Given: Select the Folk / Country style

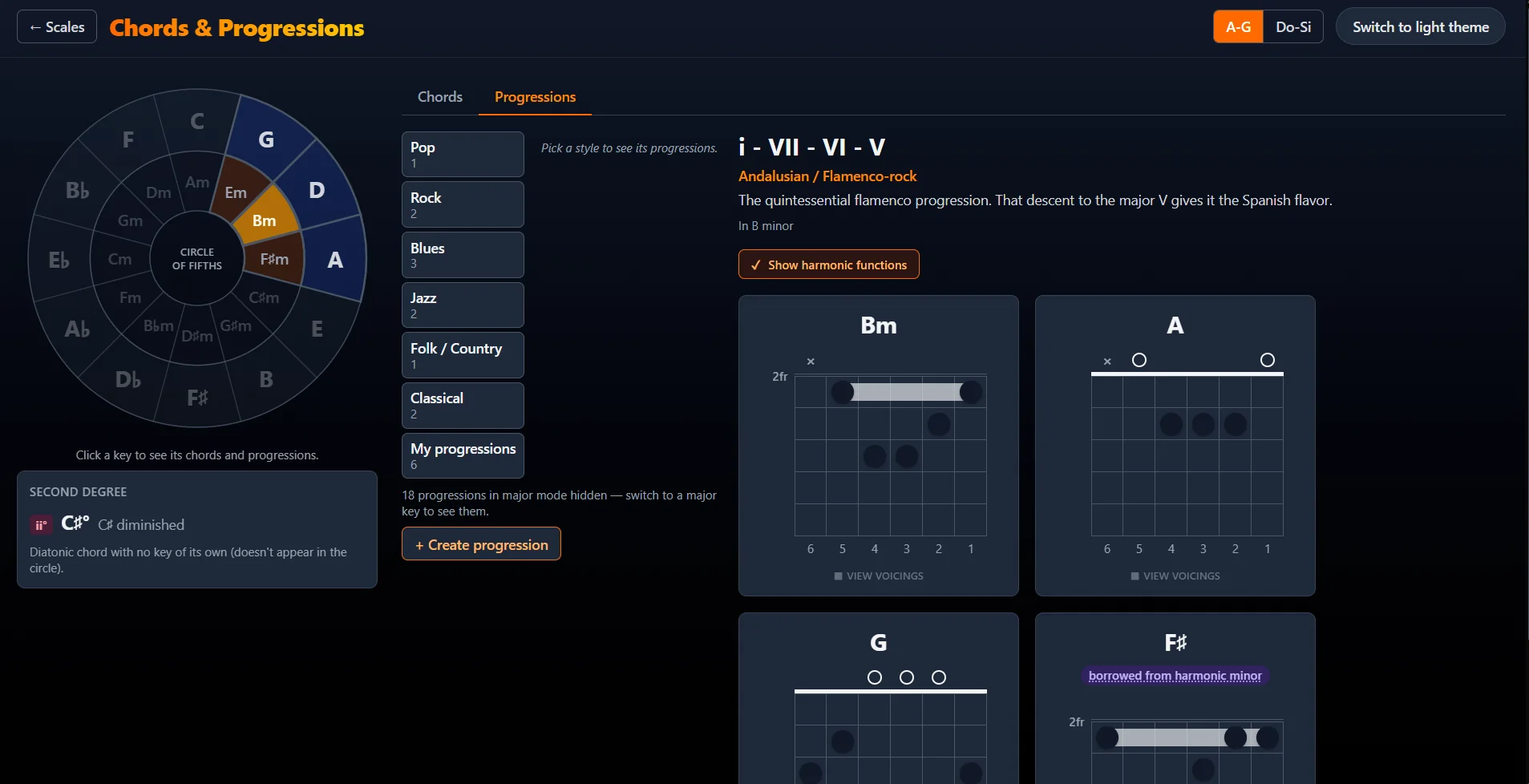Looking at the screenshot, I should tap(463, 355).
